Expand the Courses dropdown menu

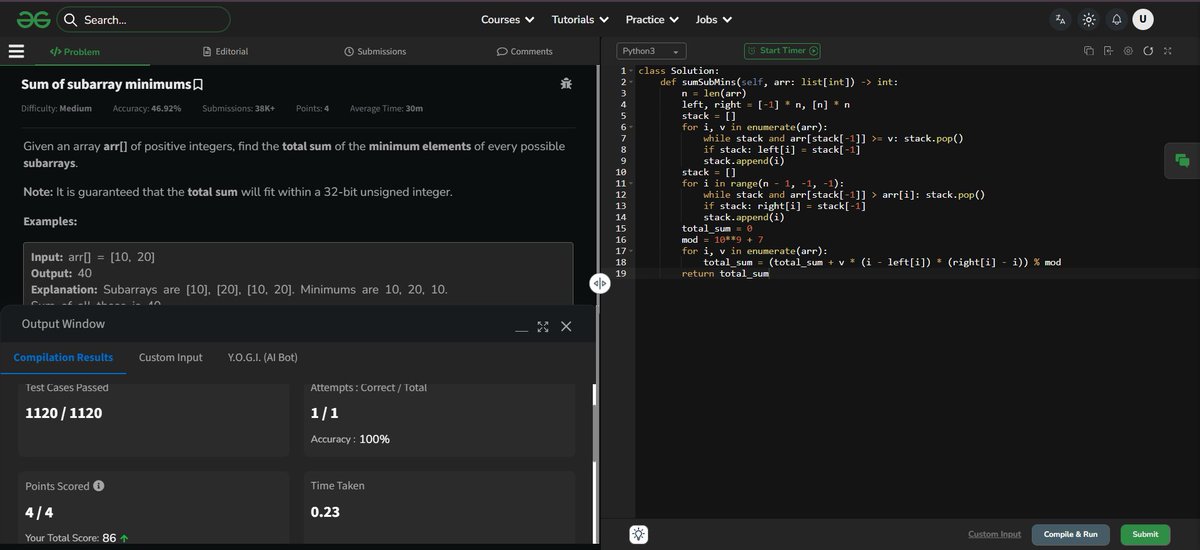507,19
